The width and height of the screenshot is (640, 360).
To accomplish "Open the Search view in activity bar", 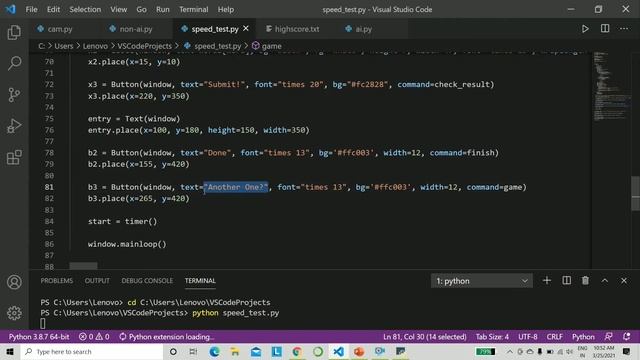I will click(14, 63).
